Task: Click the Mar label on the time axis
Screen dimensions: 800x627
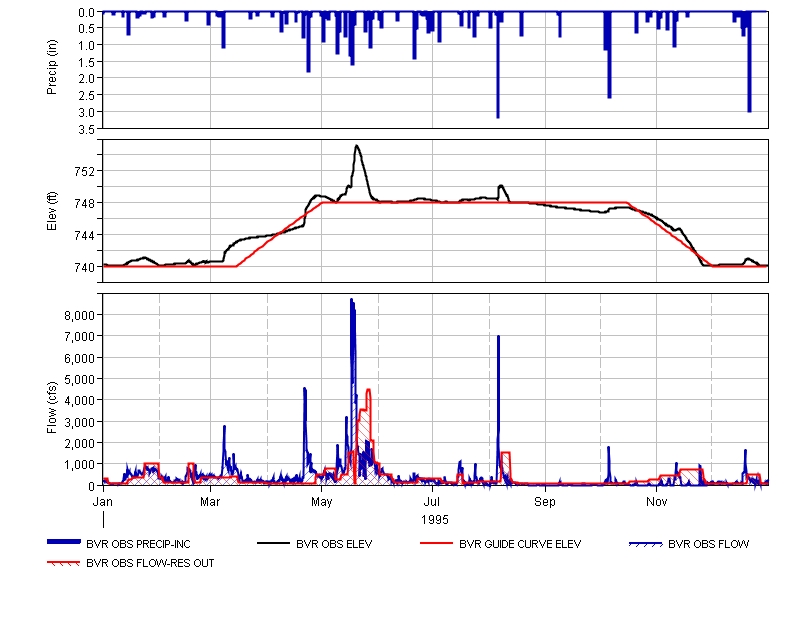Action: (x=211, y=500)
